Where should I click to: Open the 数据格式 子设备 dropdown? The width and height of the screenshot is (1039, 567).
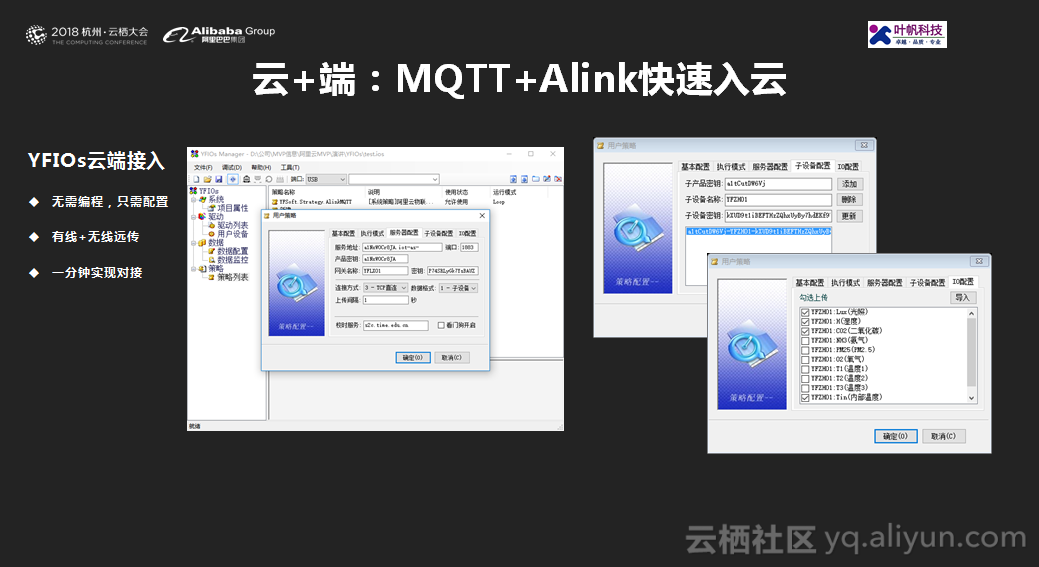click(x=458, y=287)
